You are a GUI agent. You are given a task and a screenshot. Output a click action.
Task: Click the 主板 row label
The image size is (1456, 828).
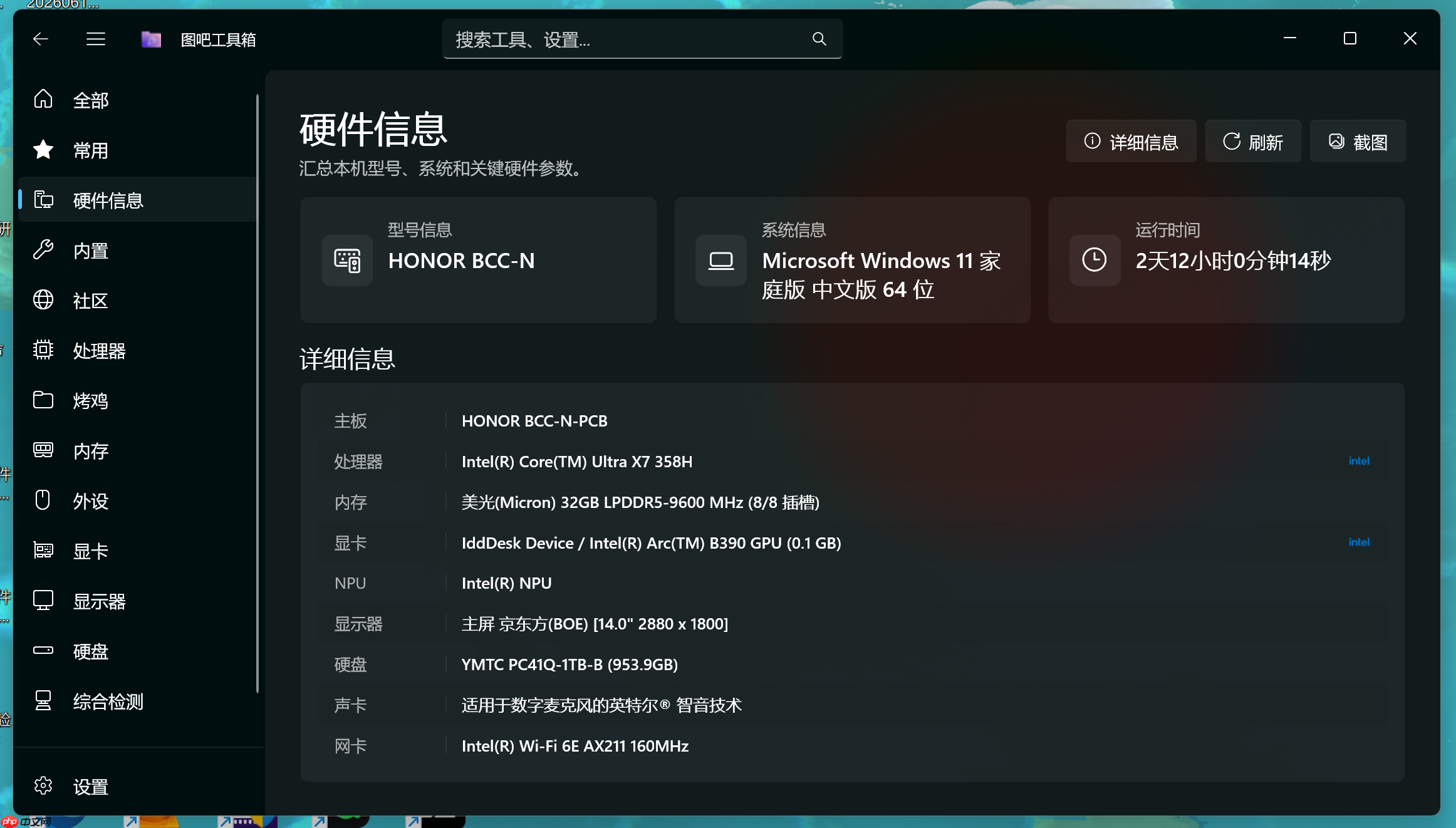click(x=350, y=421)
